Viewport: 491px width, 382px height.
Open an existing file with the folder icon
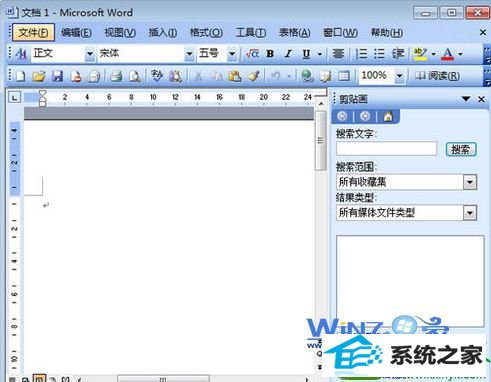click(39, 76)
